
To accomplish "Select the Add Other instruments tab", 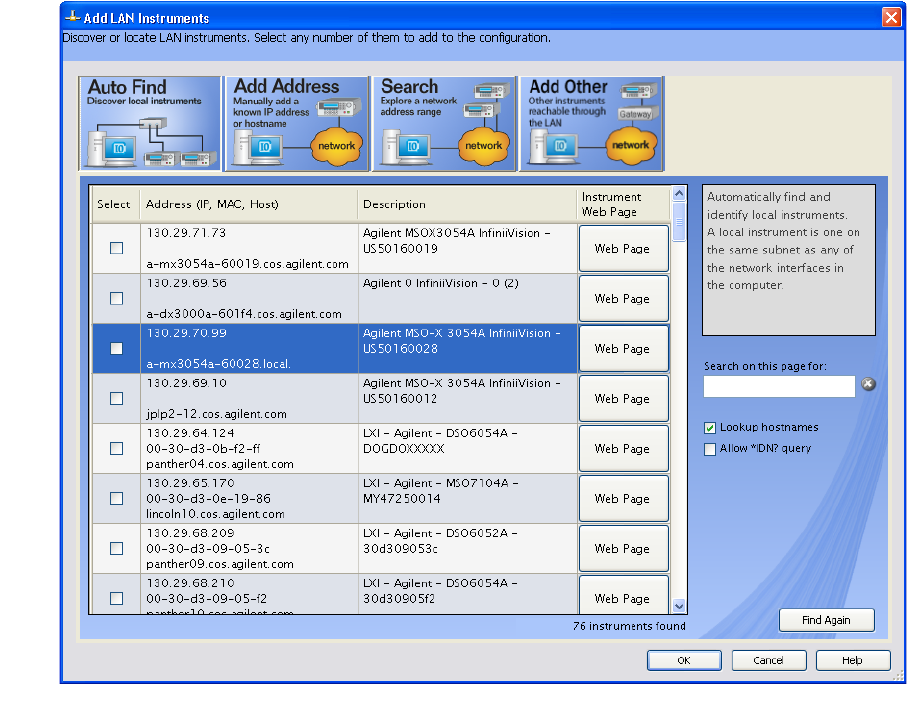I will [592, 123].
